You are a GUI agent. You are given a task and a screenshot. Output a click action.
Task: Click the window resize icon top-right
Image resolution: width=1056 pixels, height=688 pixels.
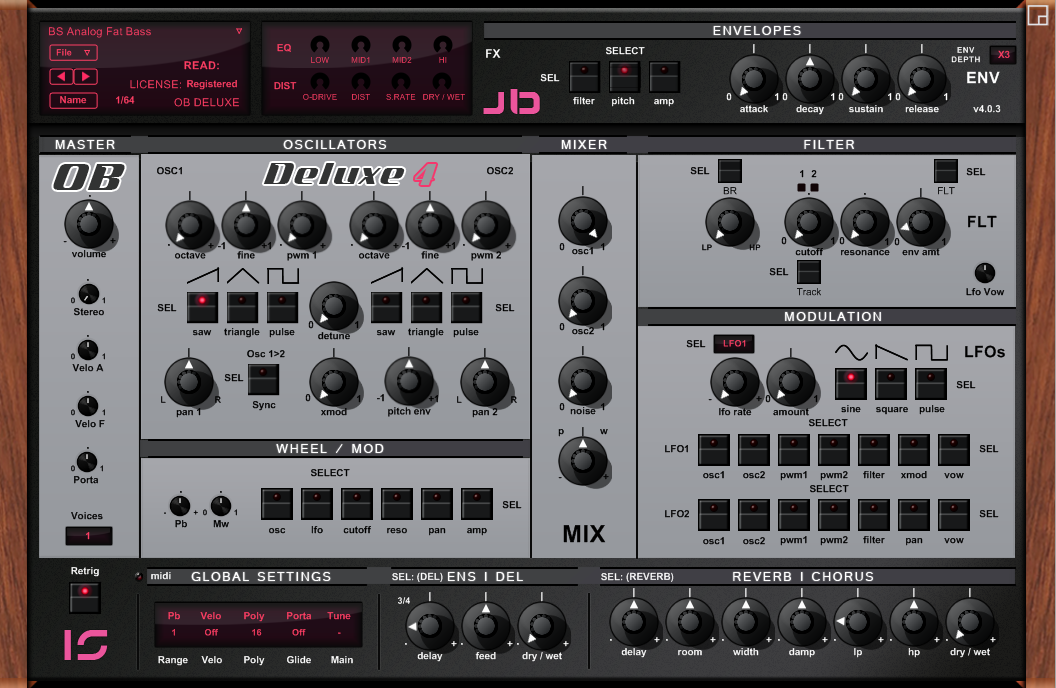pos(1038,15)
